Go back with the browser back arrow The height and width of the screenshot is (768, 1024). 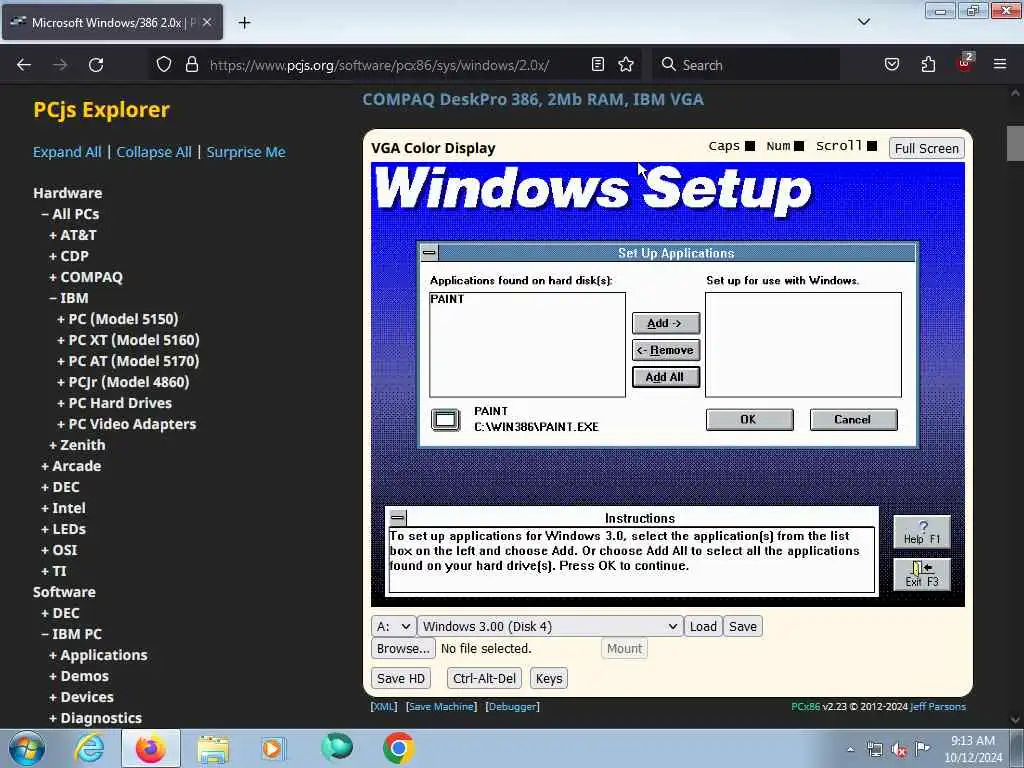coord(24,65)
